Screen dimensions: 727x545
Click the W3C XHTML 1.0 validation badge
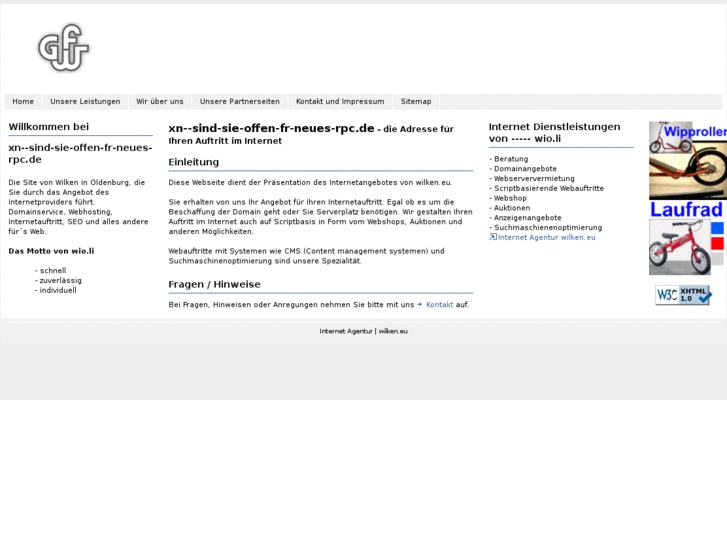tap(683, 295)
